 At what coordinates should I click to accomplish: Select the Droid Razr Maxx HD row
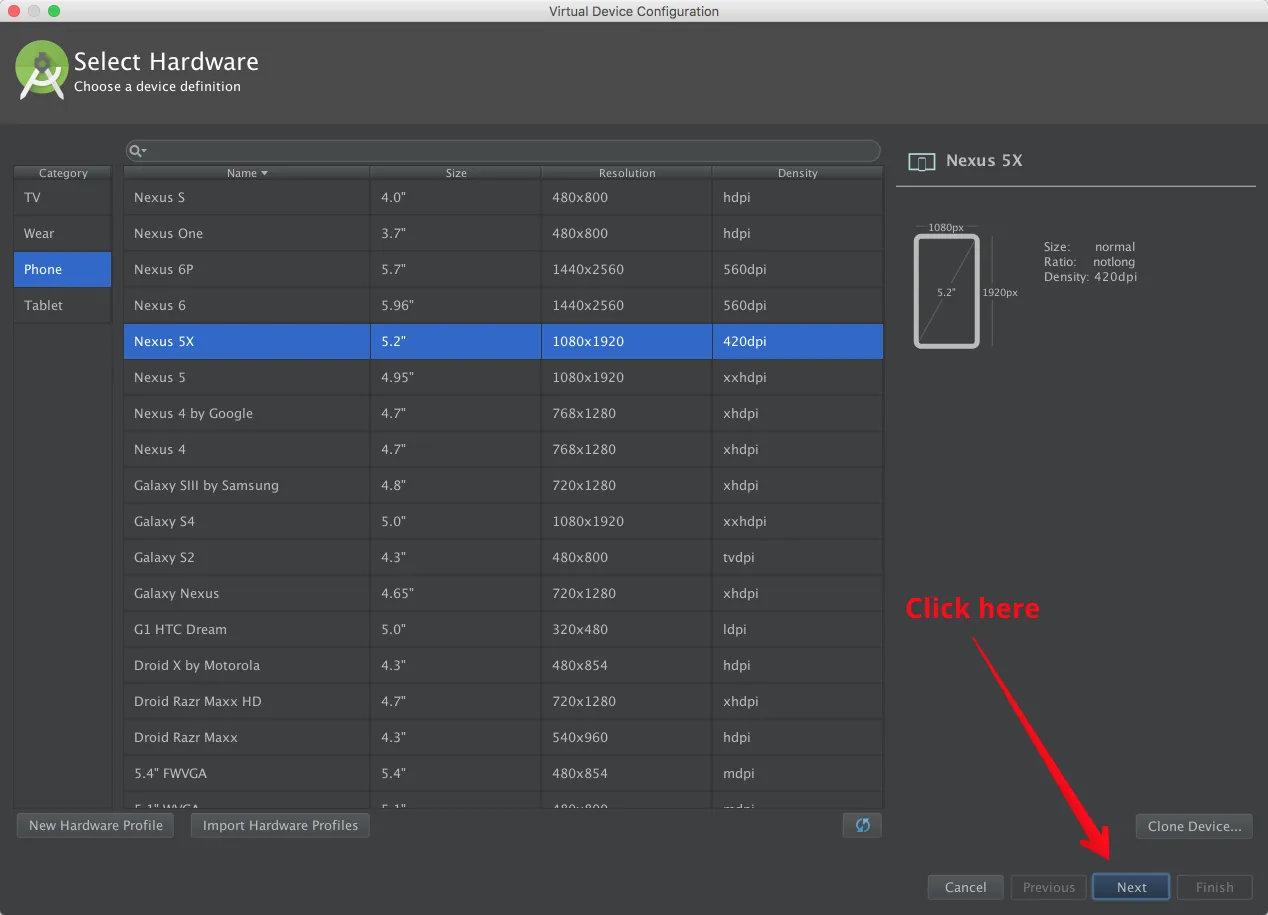tap(503, 702)
